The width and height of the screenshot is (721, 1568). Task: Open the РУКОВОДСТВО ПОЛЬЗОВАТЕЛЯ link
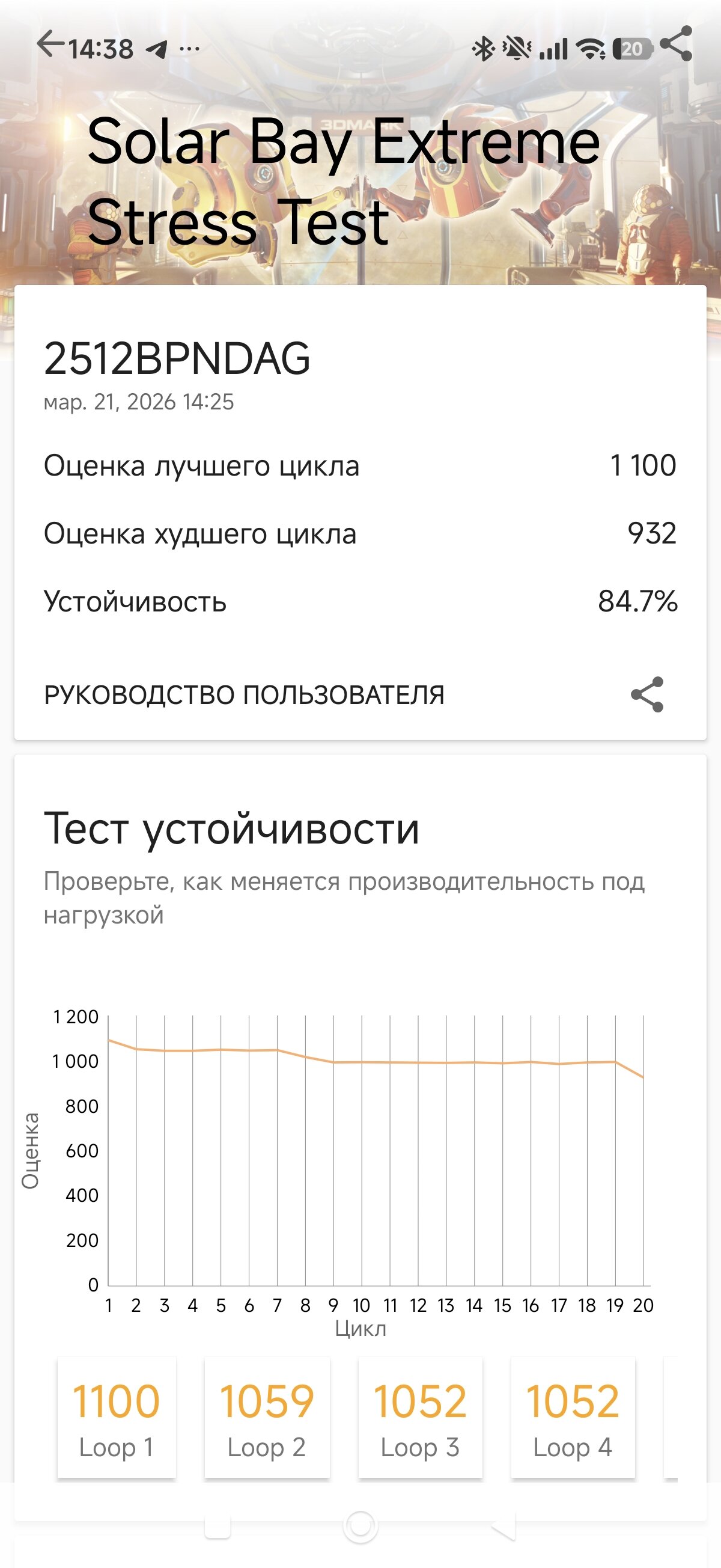pos(244,694)
